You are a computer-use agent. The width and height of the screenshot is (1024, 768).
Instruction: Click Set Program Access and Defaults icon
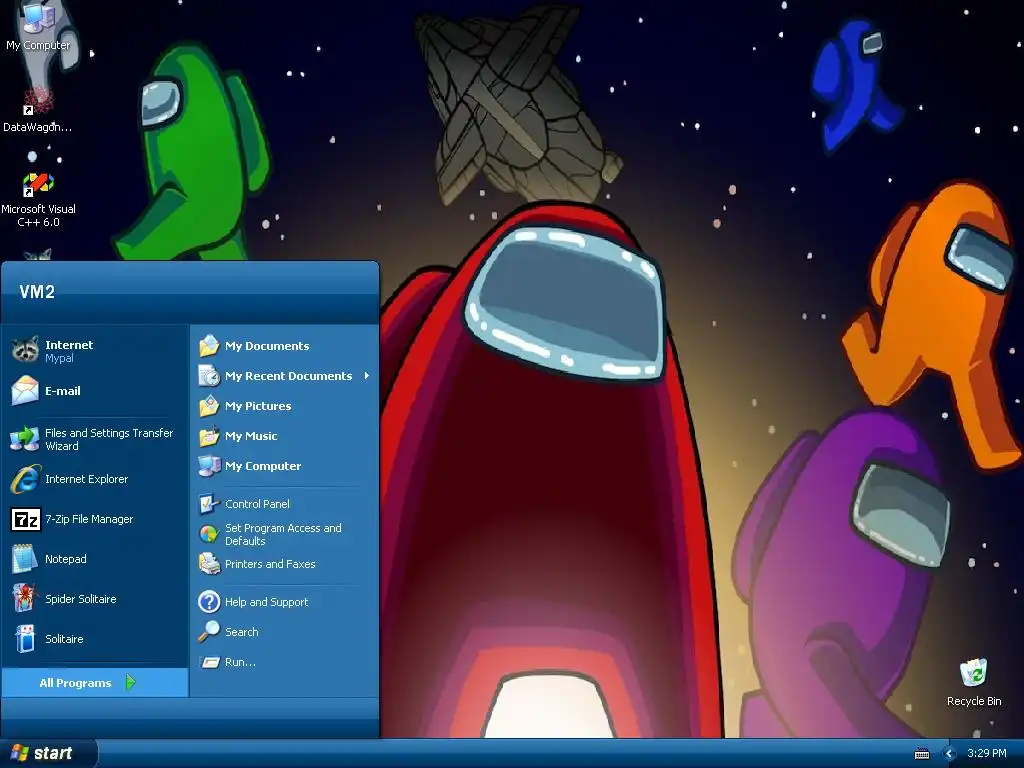point(209,534)
